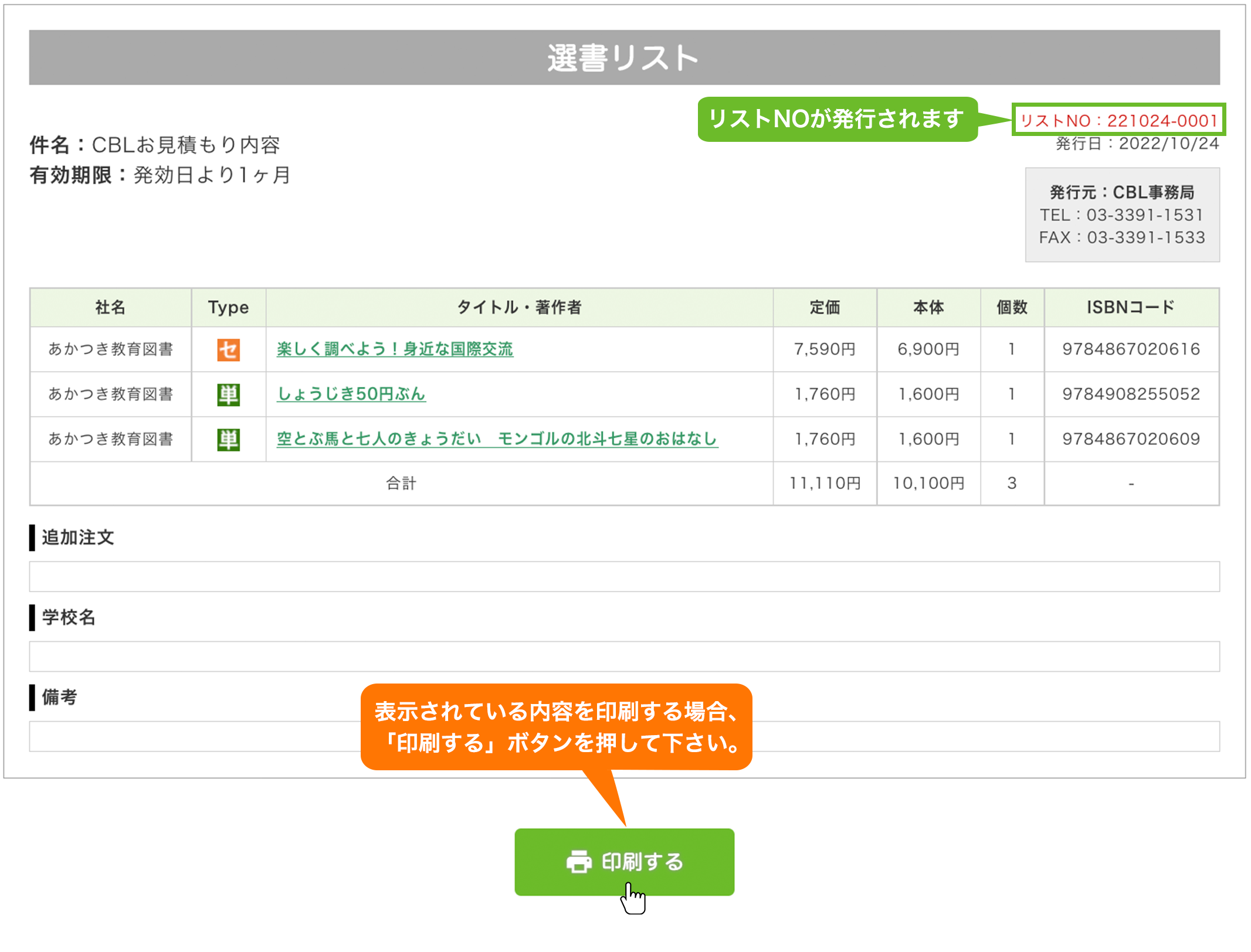Screen dimensions: 1251x952
Task: Open the 楽しく調べよう！身近な国際交流 link
Action: [x=395, y=349]
